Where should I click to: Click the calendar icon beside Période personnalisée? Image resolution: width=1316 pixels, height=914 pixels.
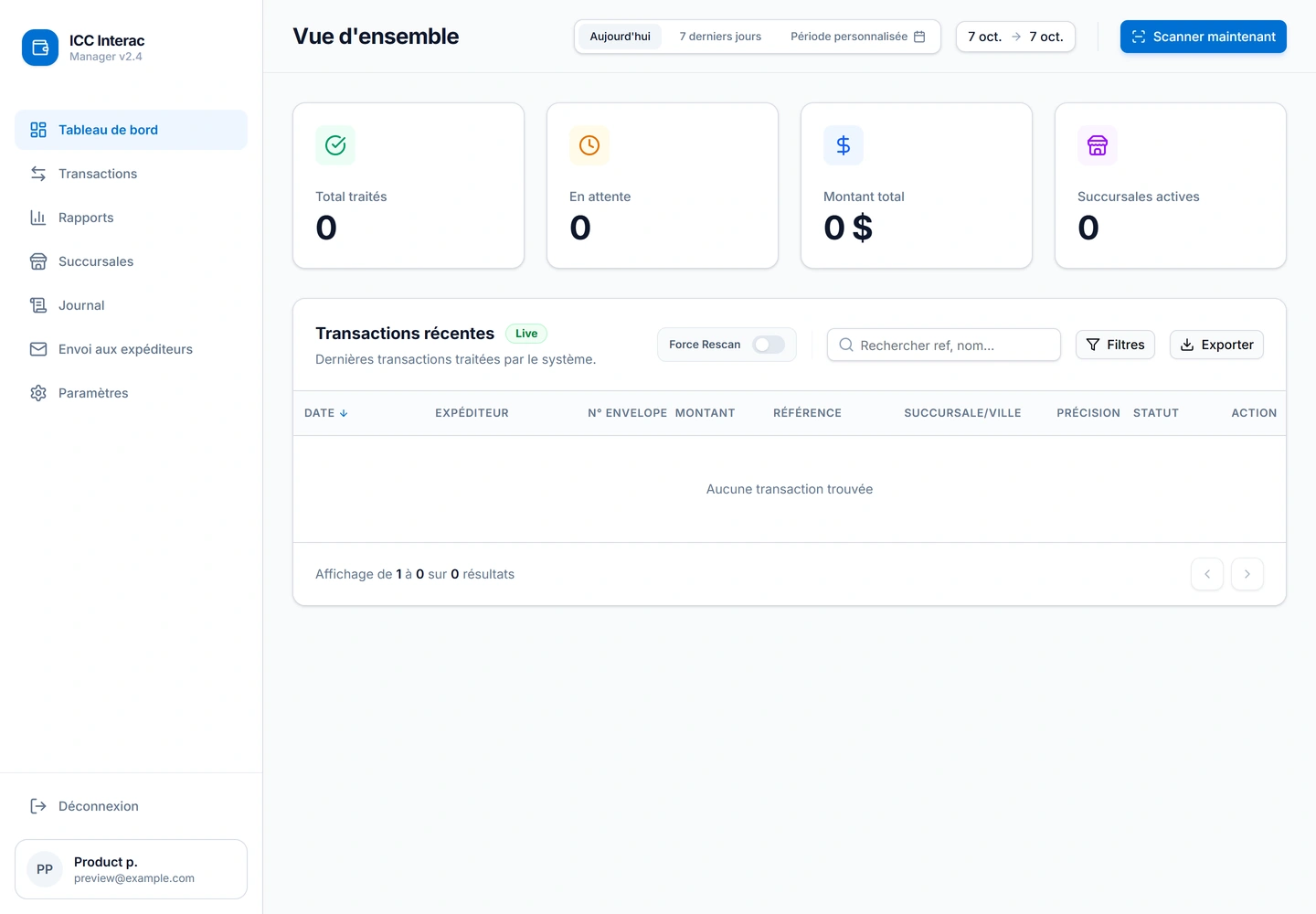pos(919,37)
